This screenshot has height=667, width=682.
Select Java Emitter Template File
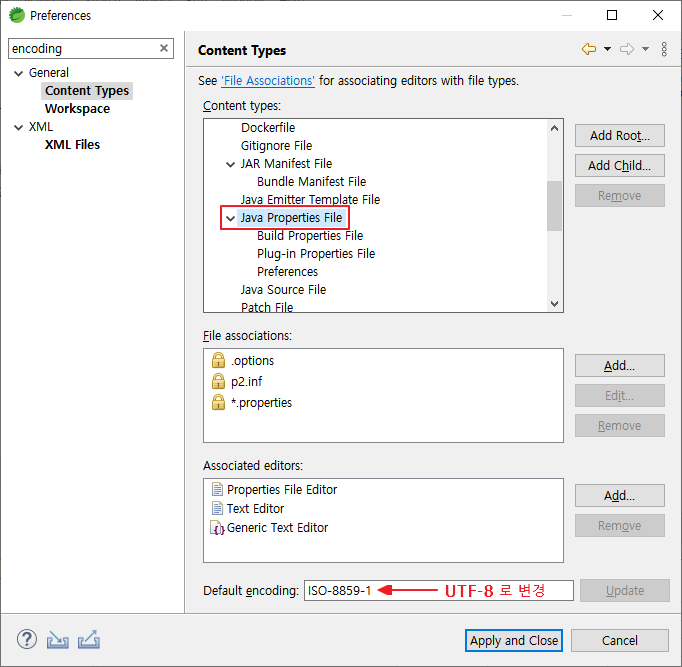point(310,200)
